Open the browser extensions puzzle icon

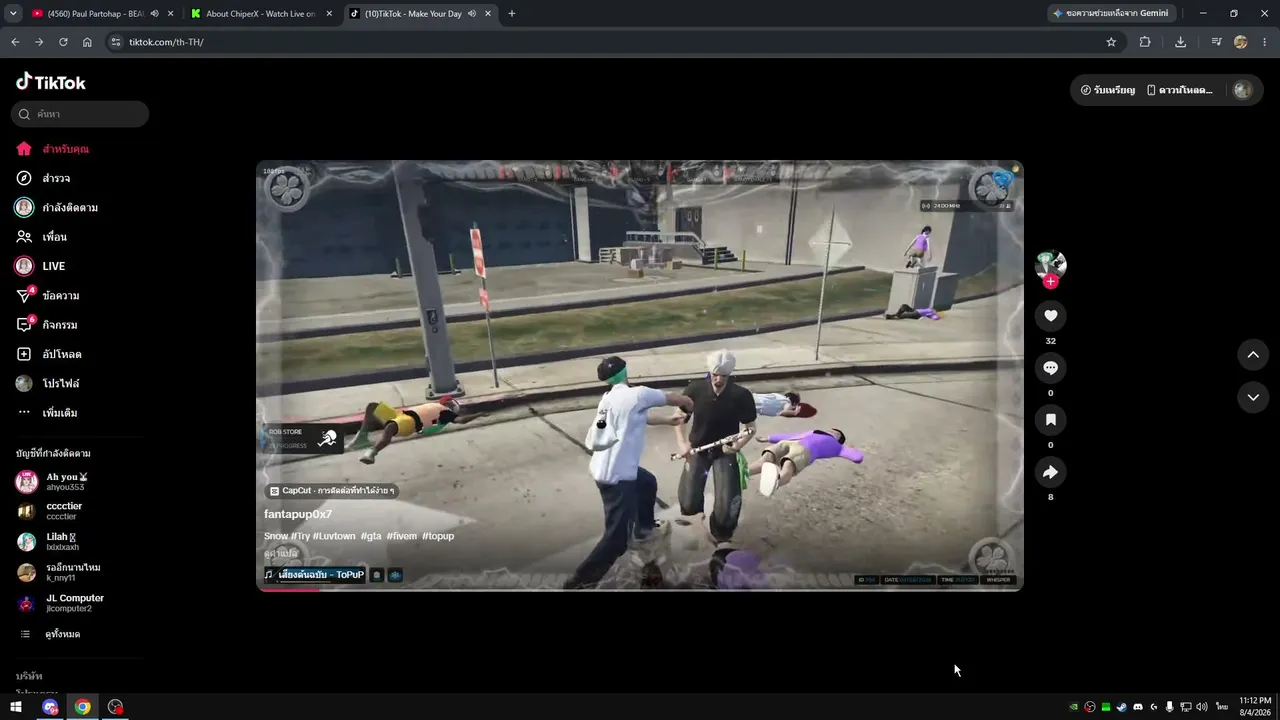click(x=1145, y=42)
